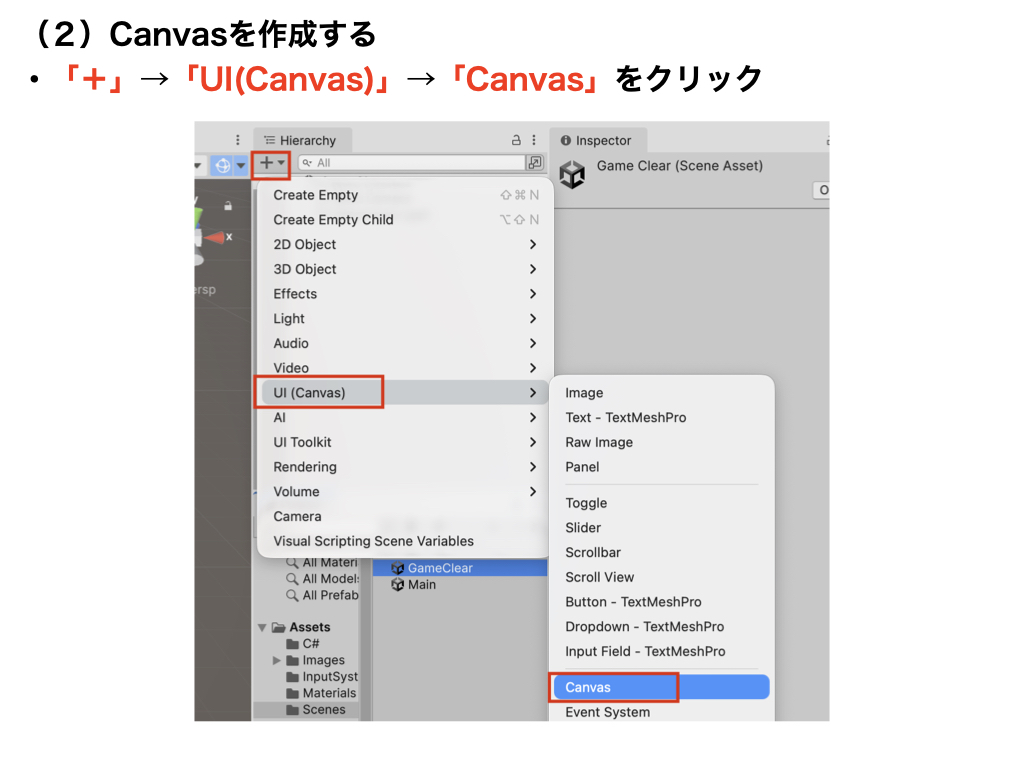
Task: Choose Button - TextMeshPro from submenu
Action: (633, 602)
